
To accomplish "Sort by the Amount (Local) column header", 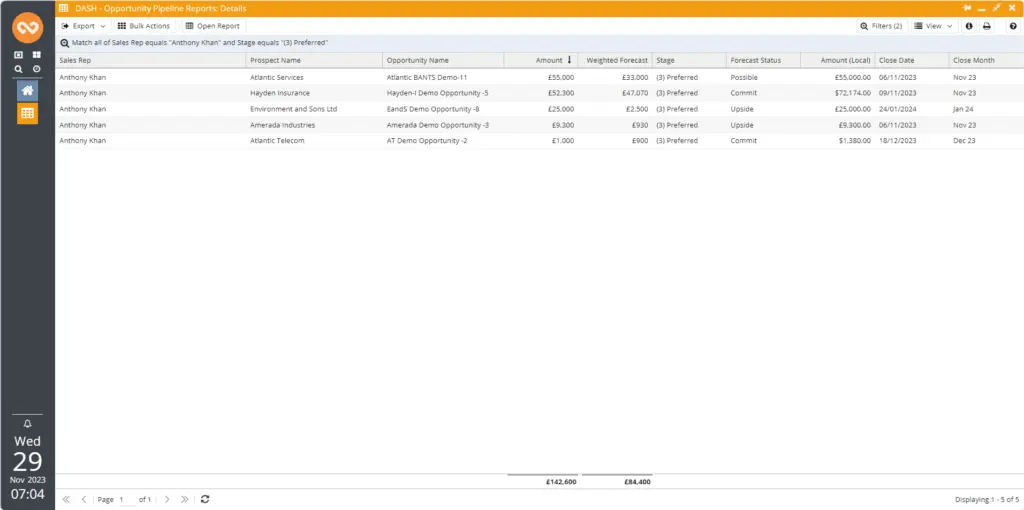I will point(838,60).
